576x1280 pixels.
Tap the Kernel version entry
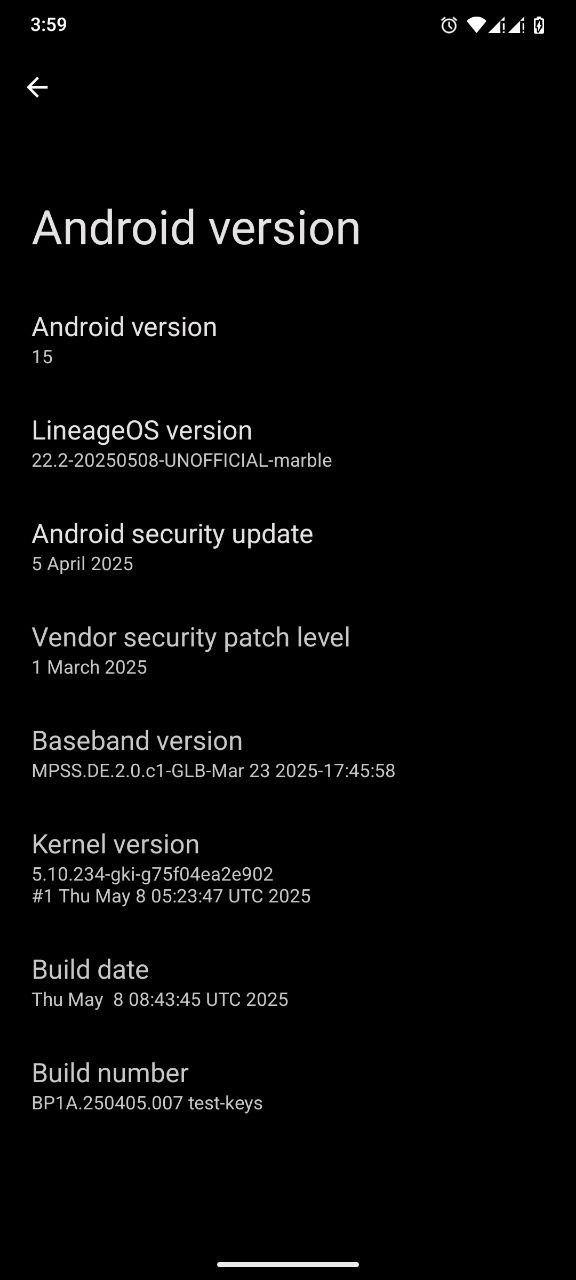[288, 869]
